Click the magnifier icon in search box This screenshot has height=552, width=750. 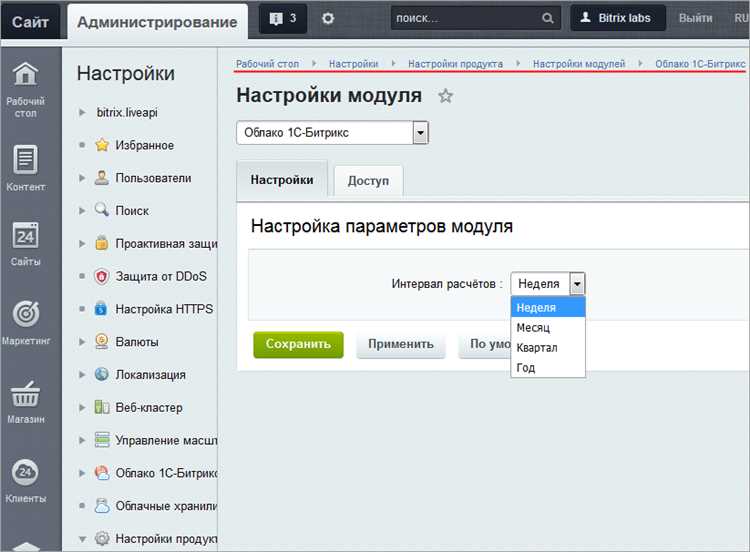(548, 18)
